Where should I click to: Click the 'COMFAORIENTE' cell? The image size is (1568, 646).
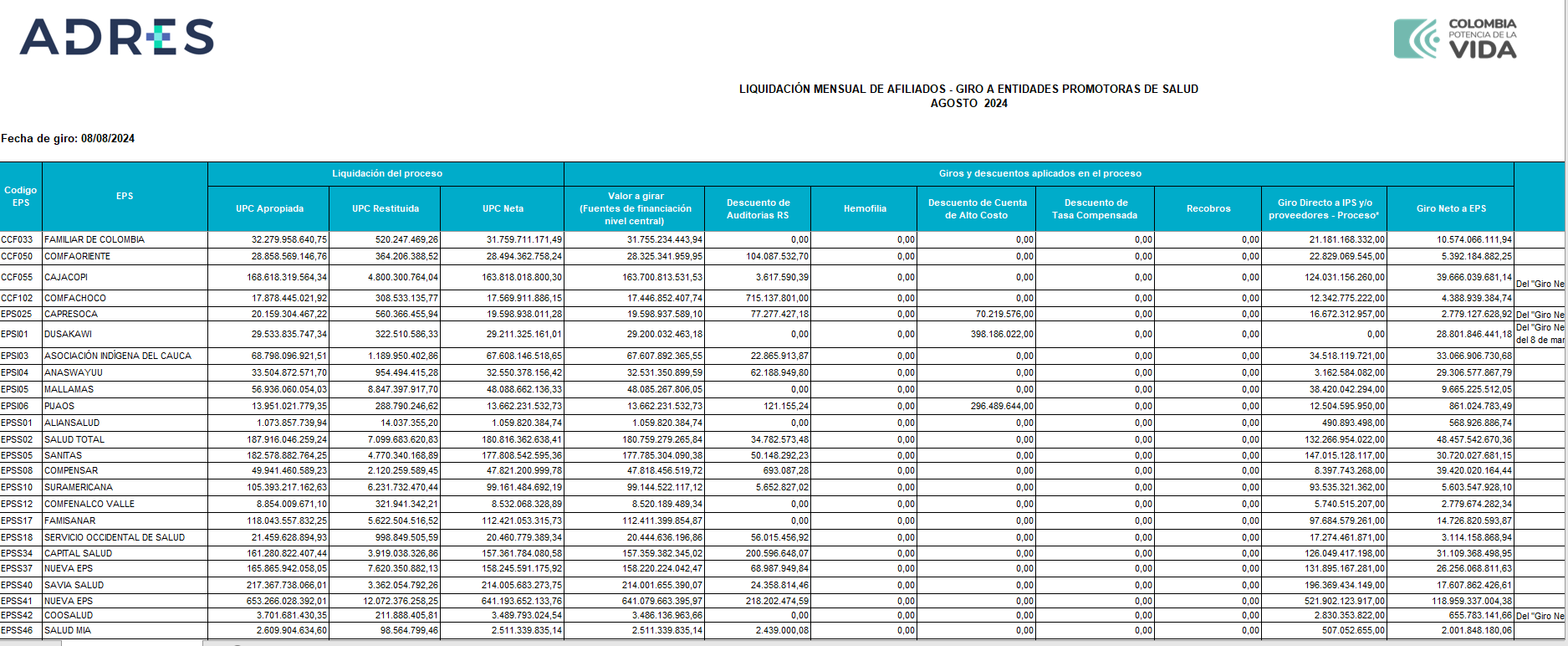point(125,256)
